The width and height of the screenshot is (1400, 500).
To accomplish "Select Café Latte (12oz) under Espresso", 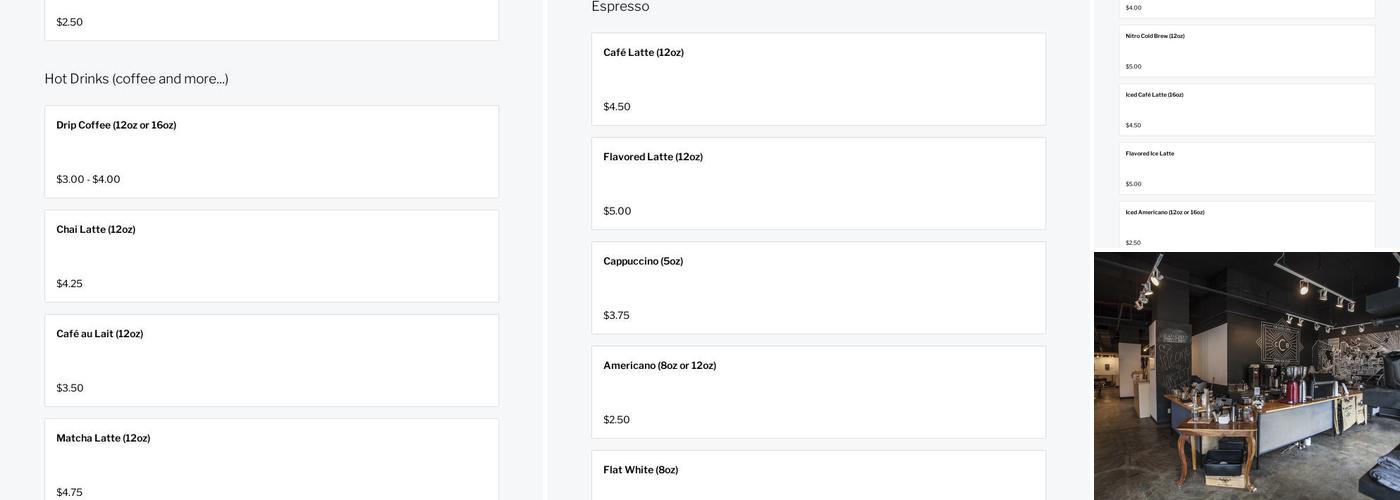I will (818, 79).
